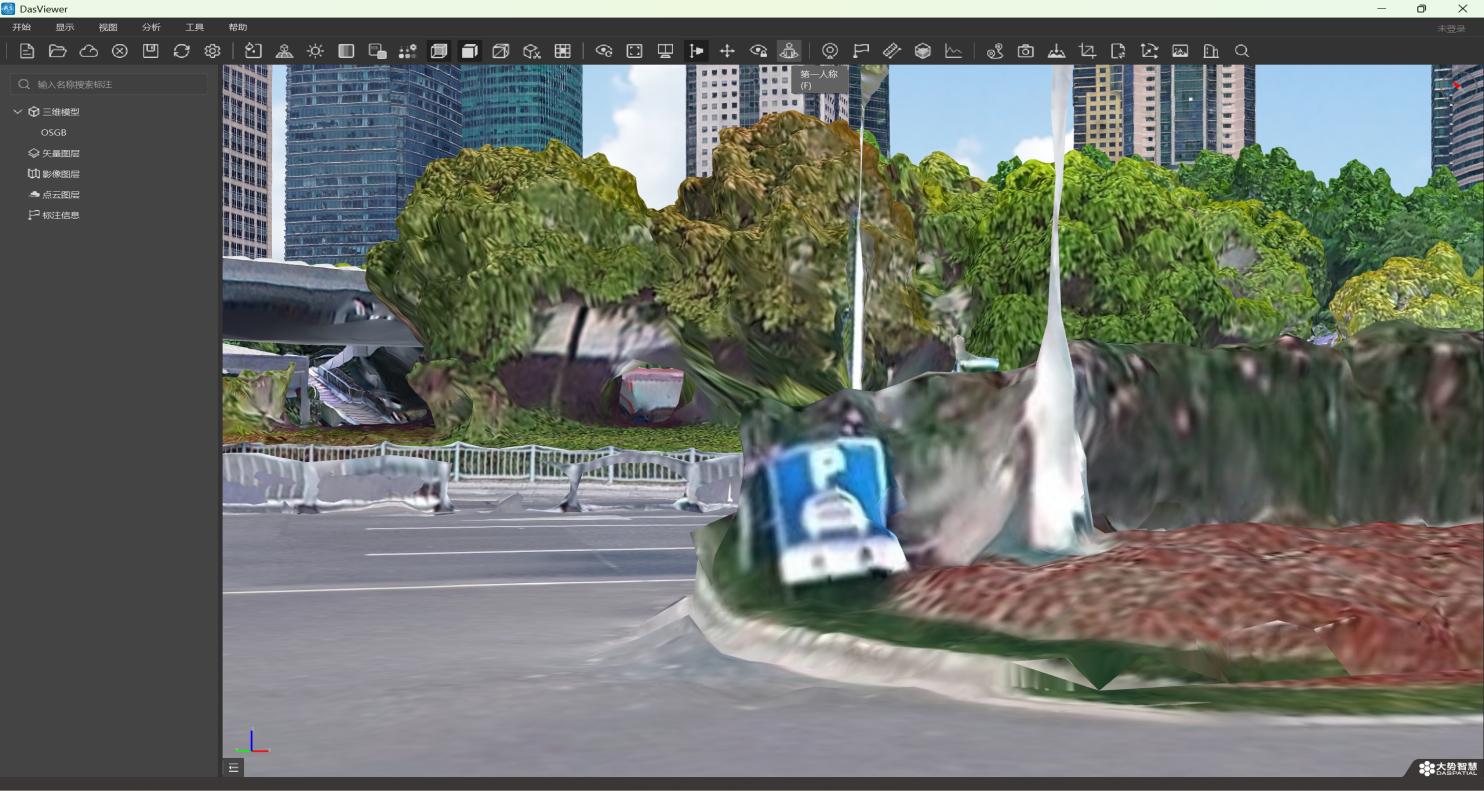
Task: Toggle the panel list button at viewport bottom-left
Action: (233, 767)
